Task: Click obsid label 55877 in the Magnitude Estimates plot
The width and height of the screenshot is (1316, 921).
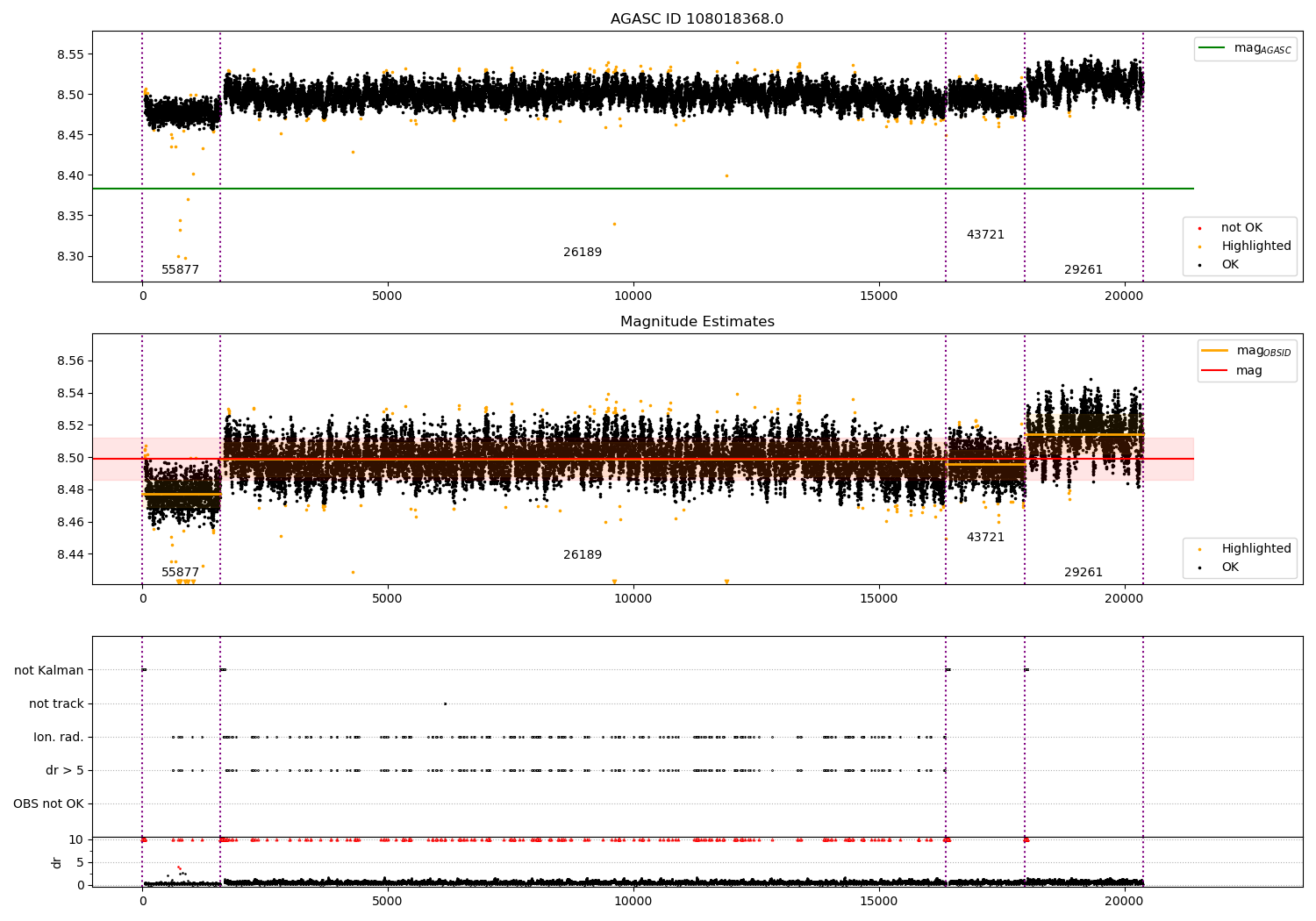Action: coord(180,573)
